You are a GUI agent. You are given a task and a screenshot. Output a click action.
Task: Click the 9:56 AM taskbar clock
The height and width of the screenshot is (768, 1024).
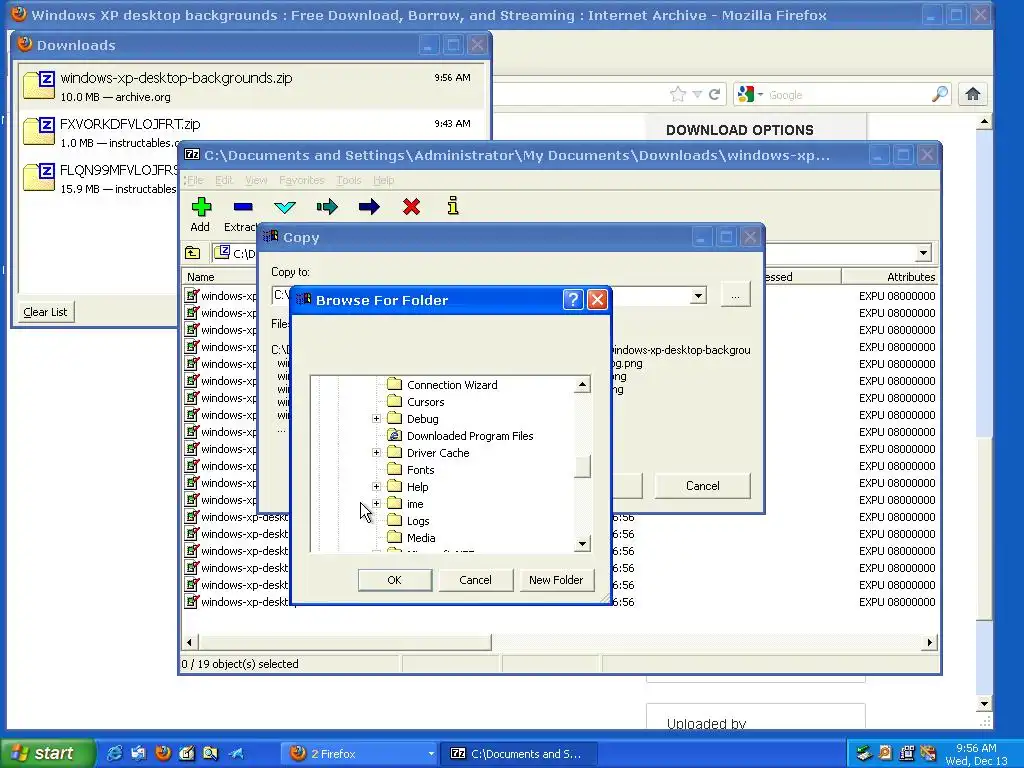976,748
